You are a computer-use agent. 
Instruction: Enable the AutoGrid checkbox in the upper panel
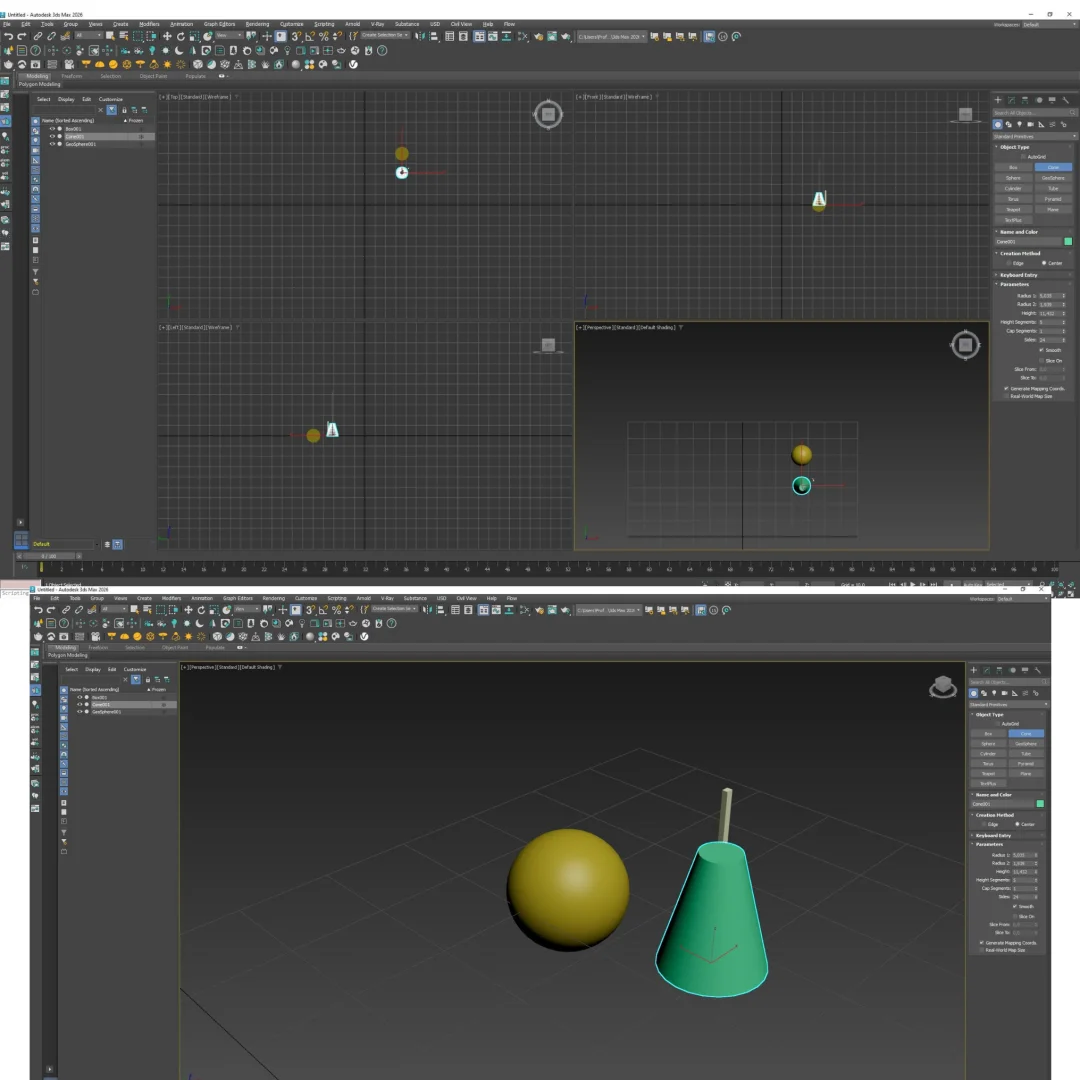tap(1023, 157)
